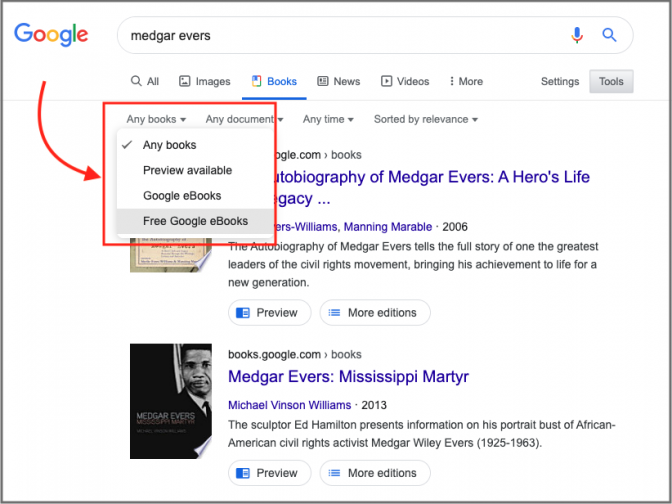Open search Settings
The image size is (672, 504).
(x=560, y=81)
